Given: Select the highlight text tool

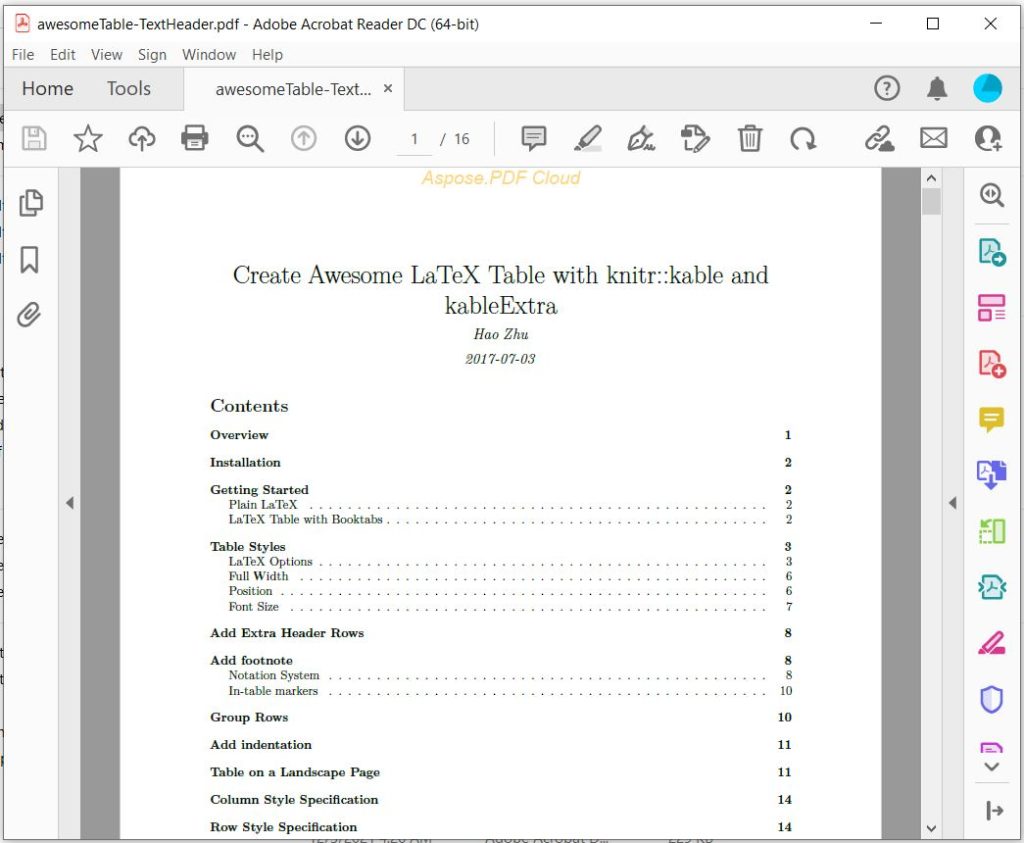Looking at the screenshot, I should tap(588, 139).
